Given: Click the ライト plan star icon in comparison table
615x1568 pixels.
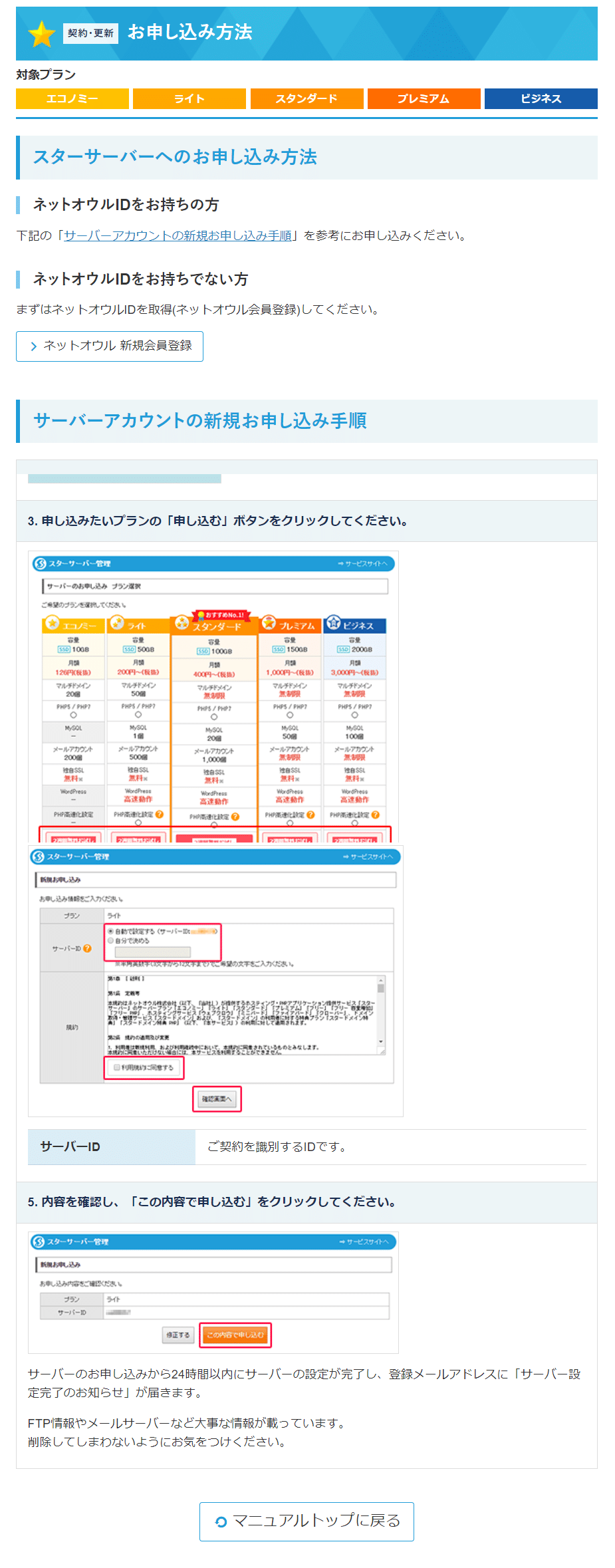Looking at the screenshot, I should click(x=118, y=622).
